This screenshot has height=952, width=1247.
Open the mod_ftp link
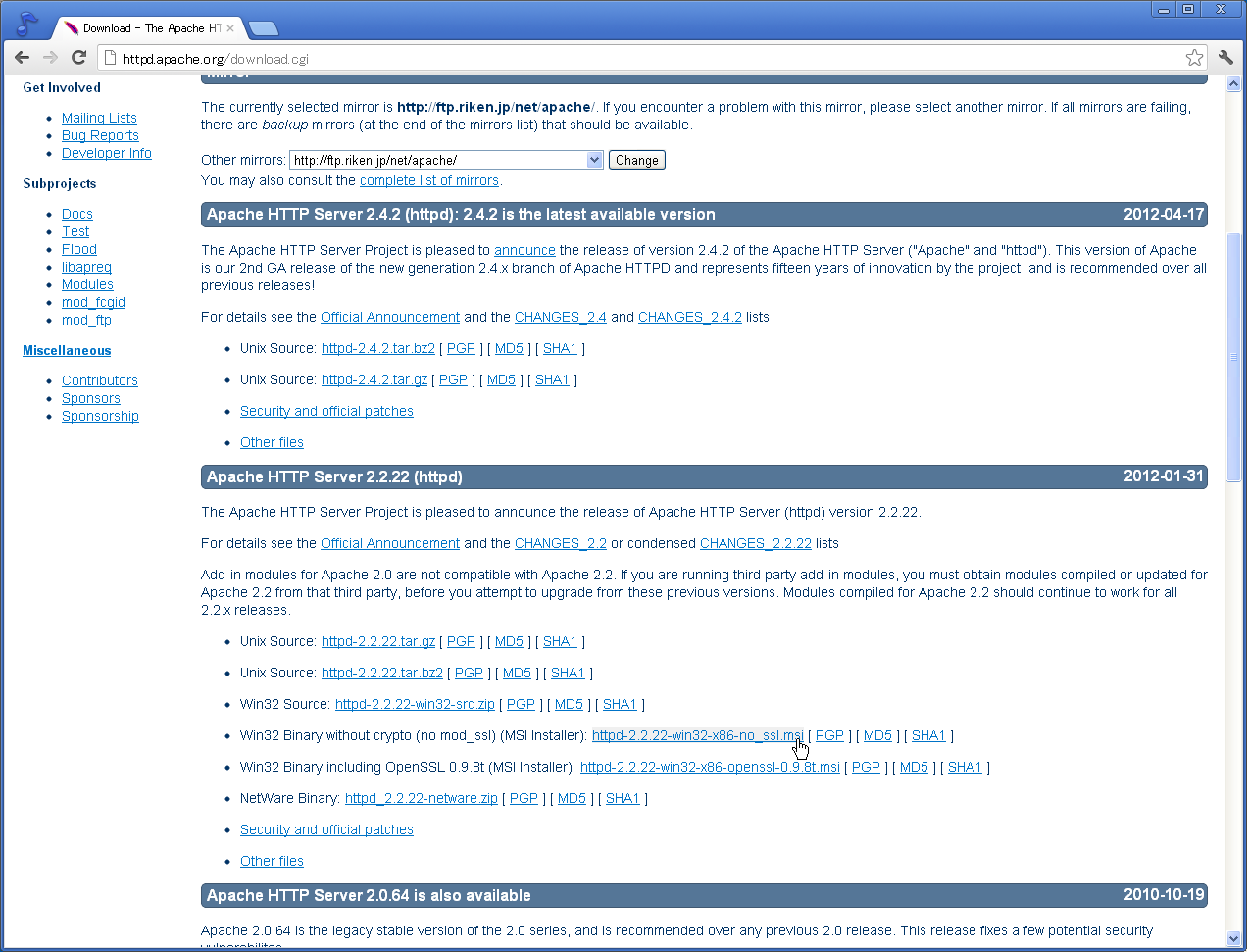click(86, 320)
